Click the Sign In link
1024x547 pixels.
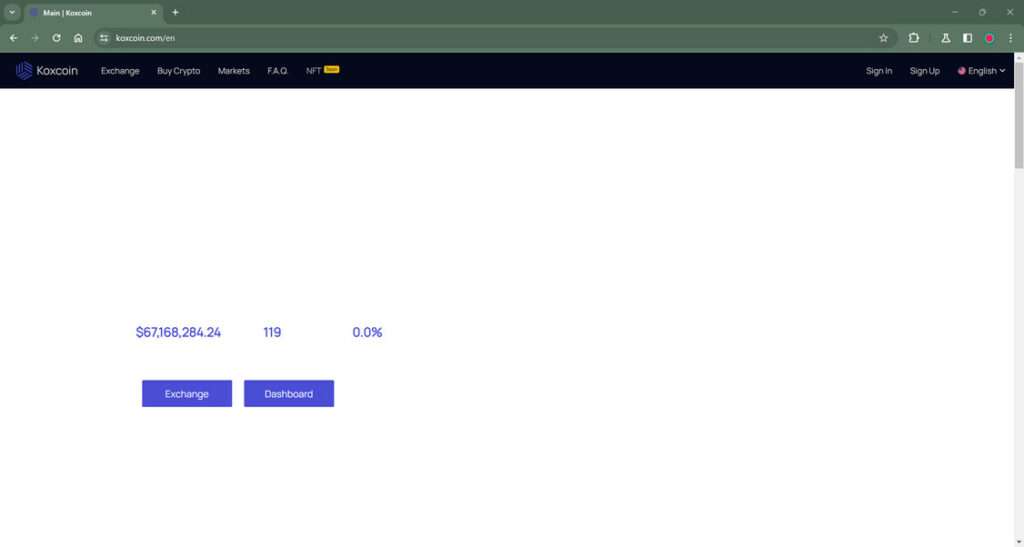click(879, 70)
